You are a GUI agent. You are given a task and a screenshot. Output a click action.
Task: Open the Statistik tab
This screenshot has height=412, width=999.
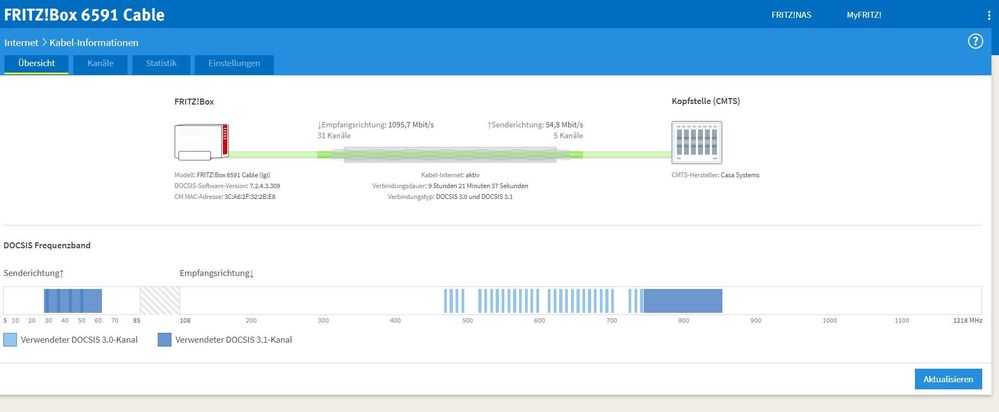(x=161, y=64)
